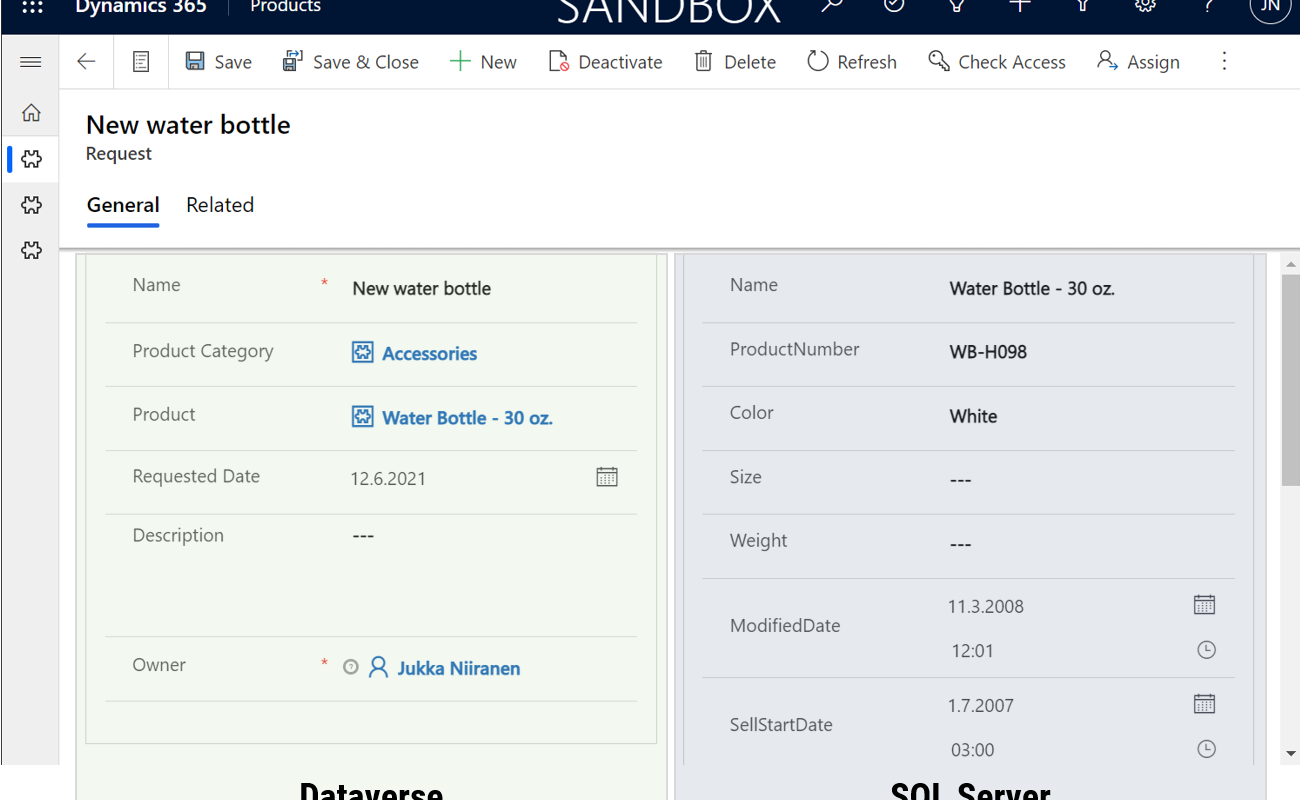Assign the record
This screenshot has height=800, width=1300.
1138,62
